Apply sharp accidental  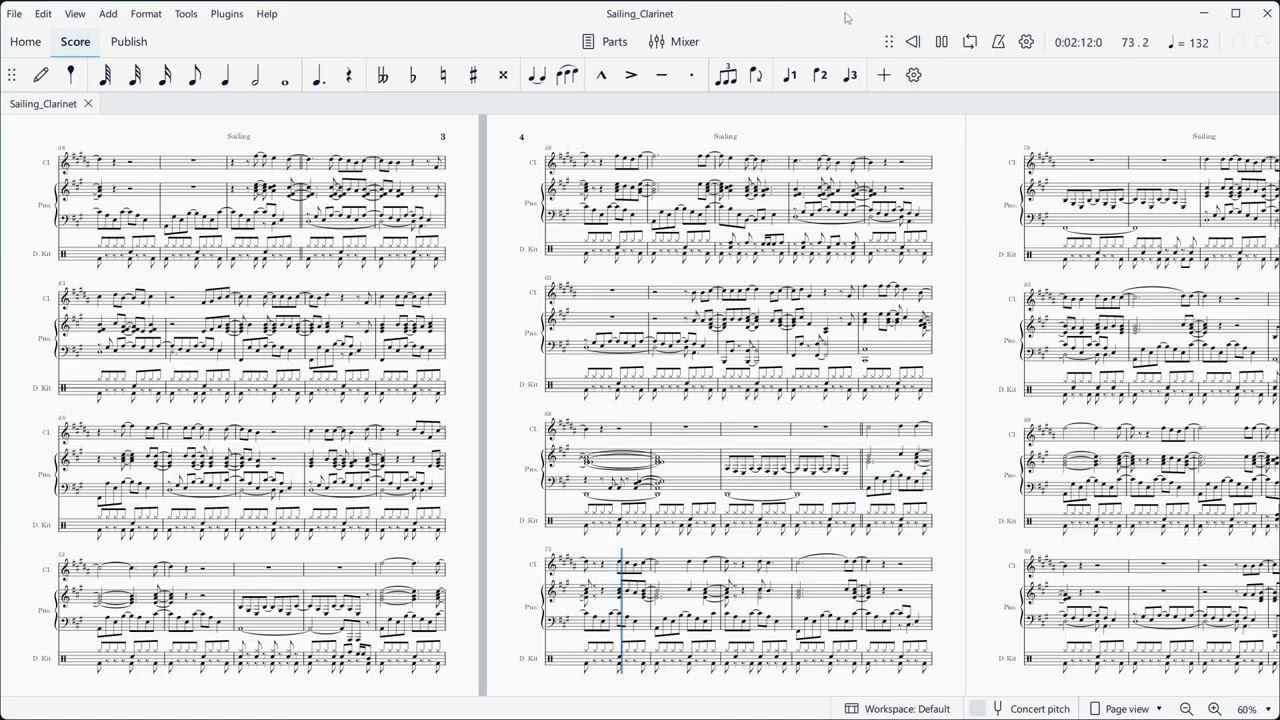(x=473, y=75)
